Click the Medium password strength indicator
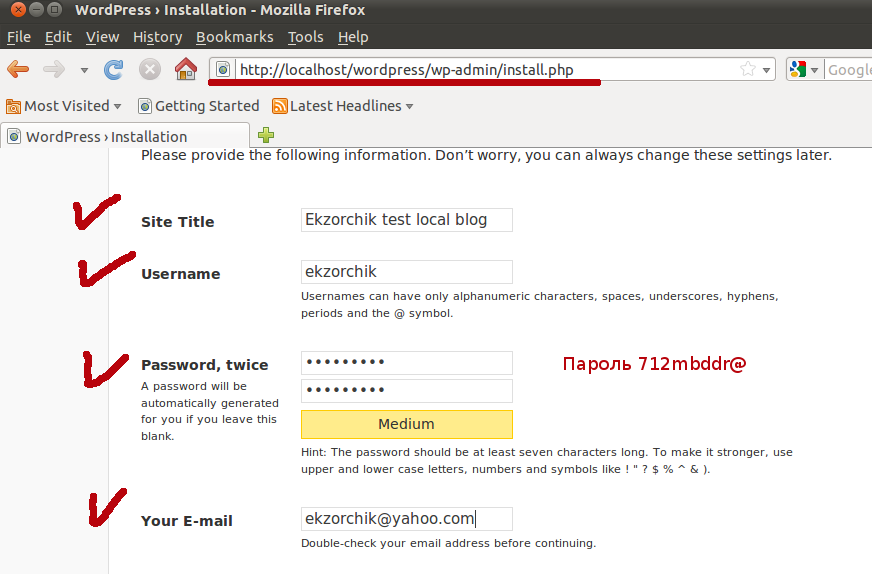 [407, 424]
